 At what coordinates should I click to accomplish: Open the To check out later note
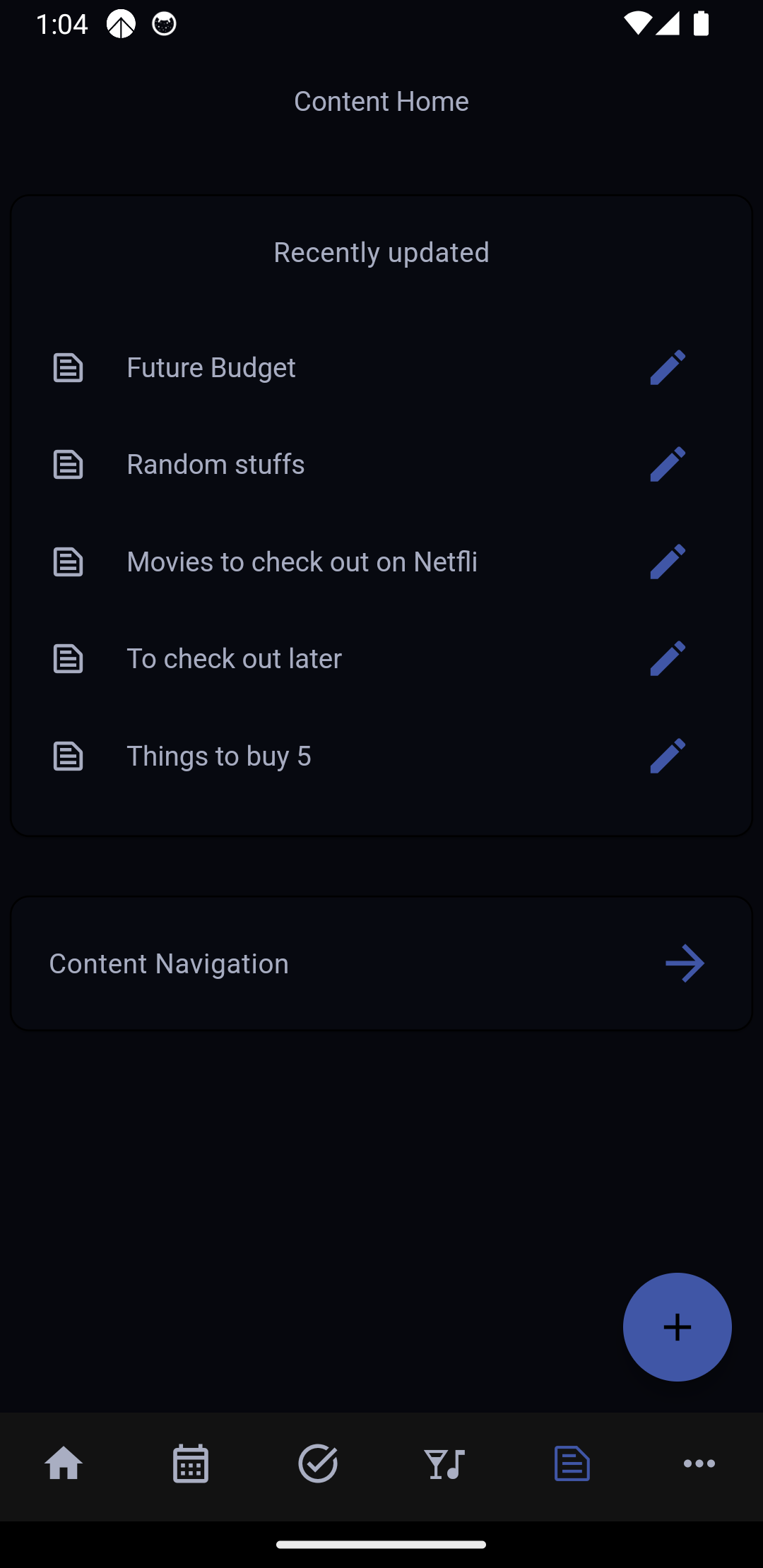coord(234,659)
